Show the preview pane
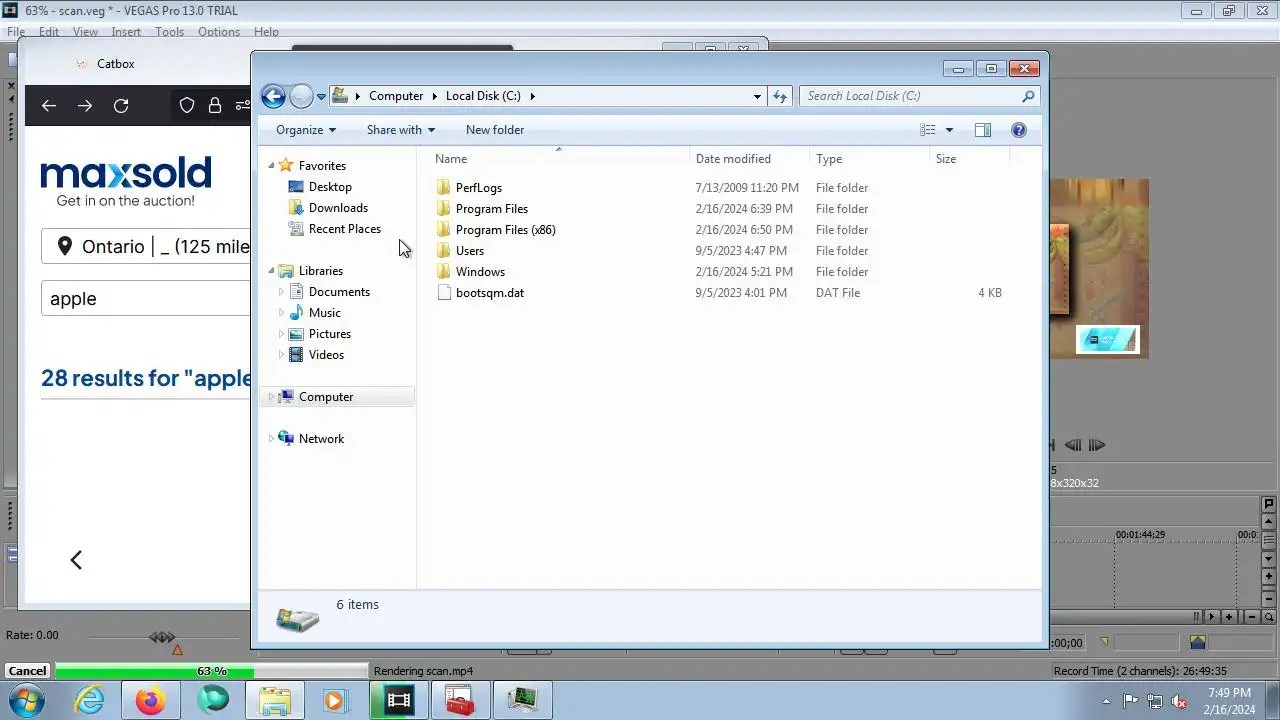This screenshot has width=1280, height=720. 983,130
